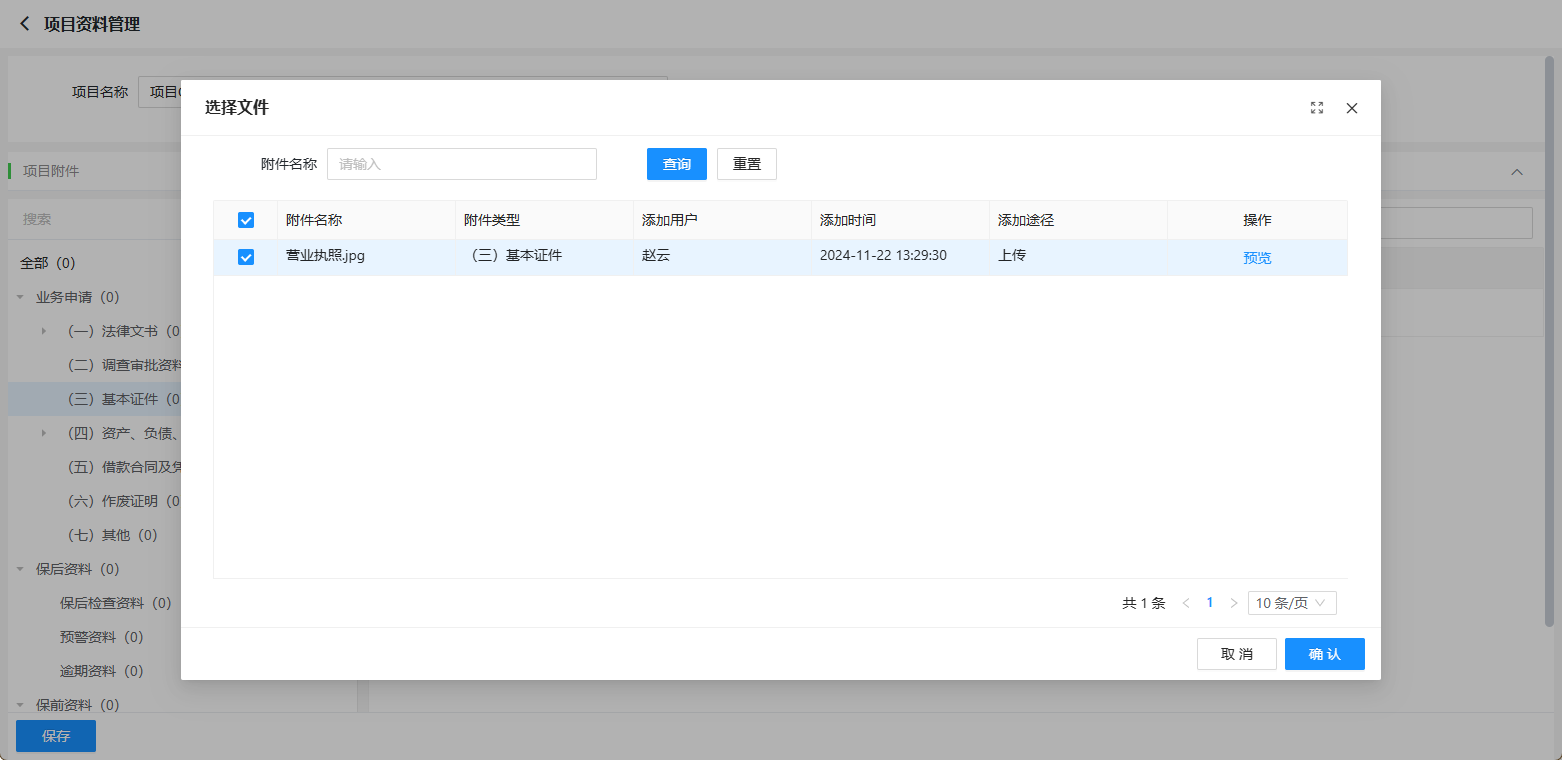1562x760 pixels.
Task: Click the 查询 search button
Action: [x=676, y=164]
